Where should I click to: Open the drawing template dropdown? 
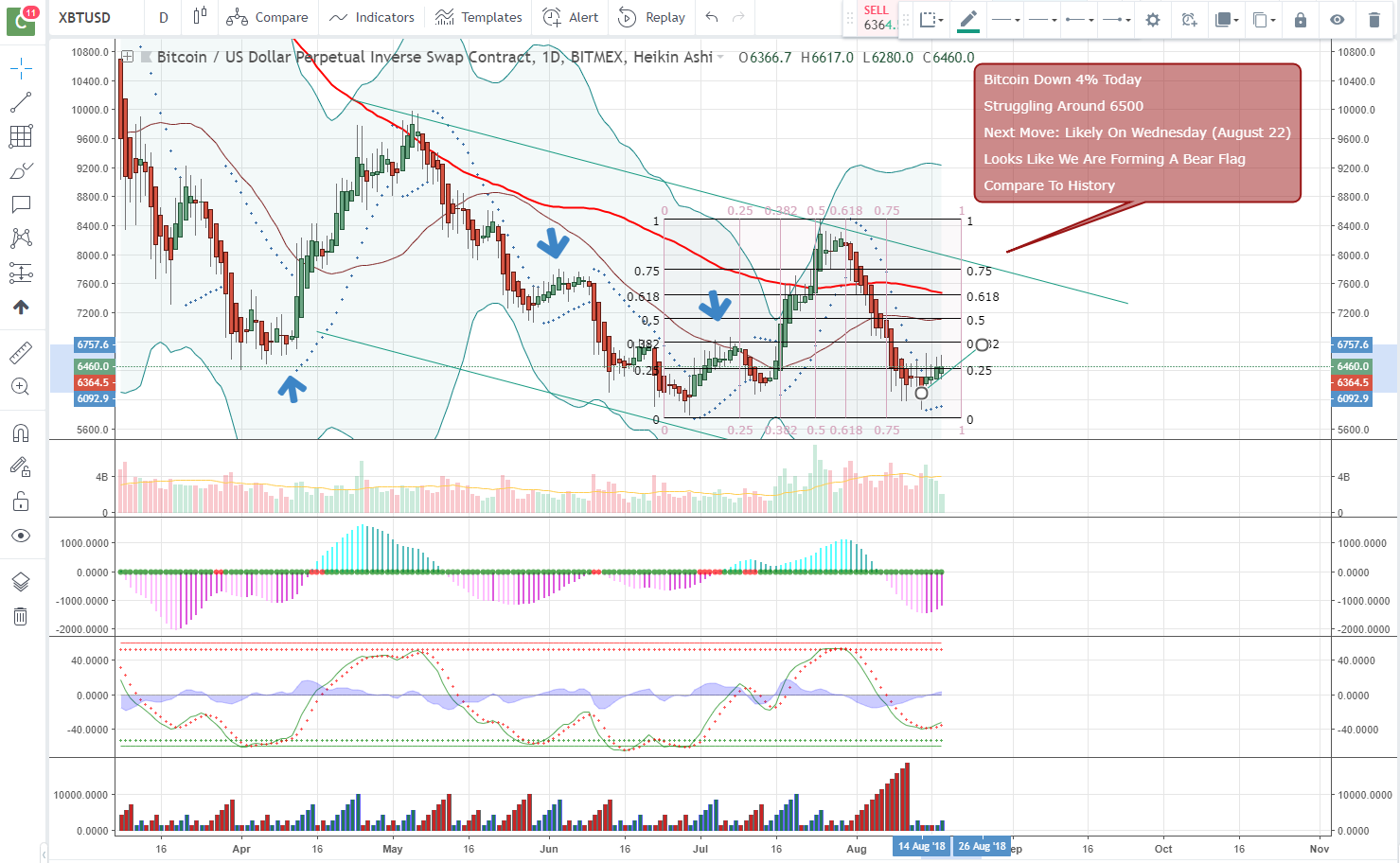point(930,19)
